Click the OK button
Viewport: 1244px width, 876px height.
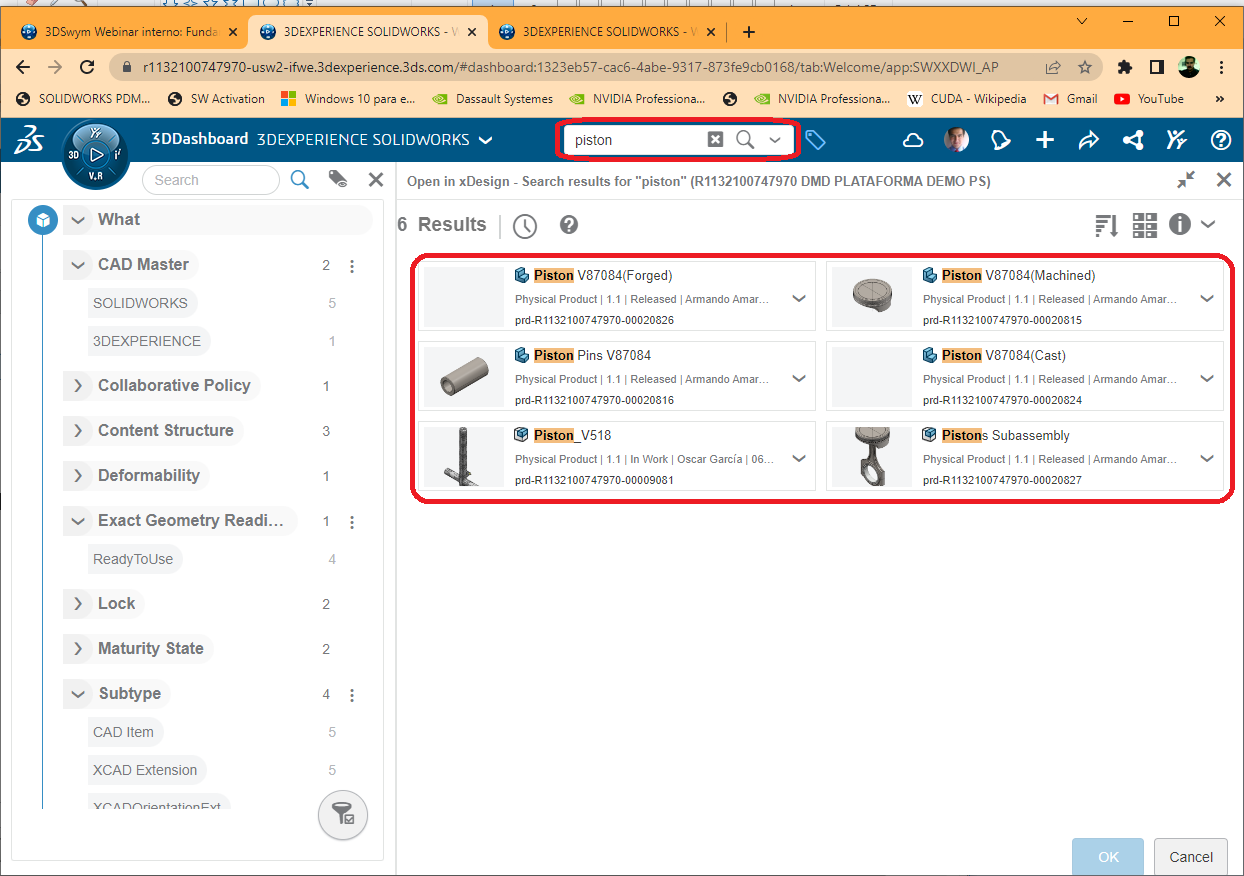coord(1108,857)
